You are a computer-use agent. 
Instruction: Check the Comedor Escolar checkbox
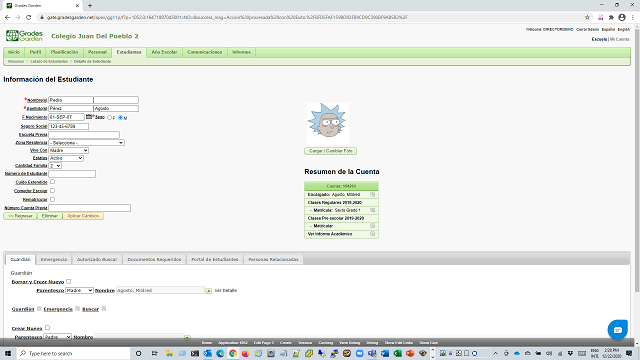point(52,191)
